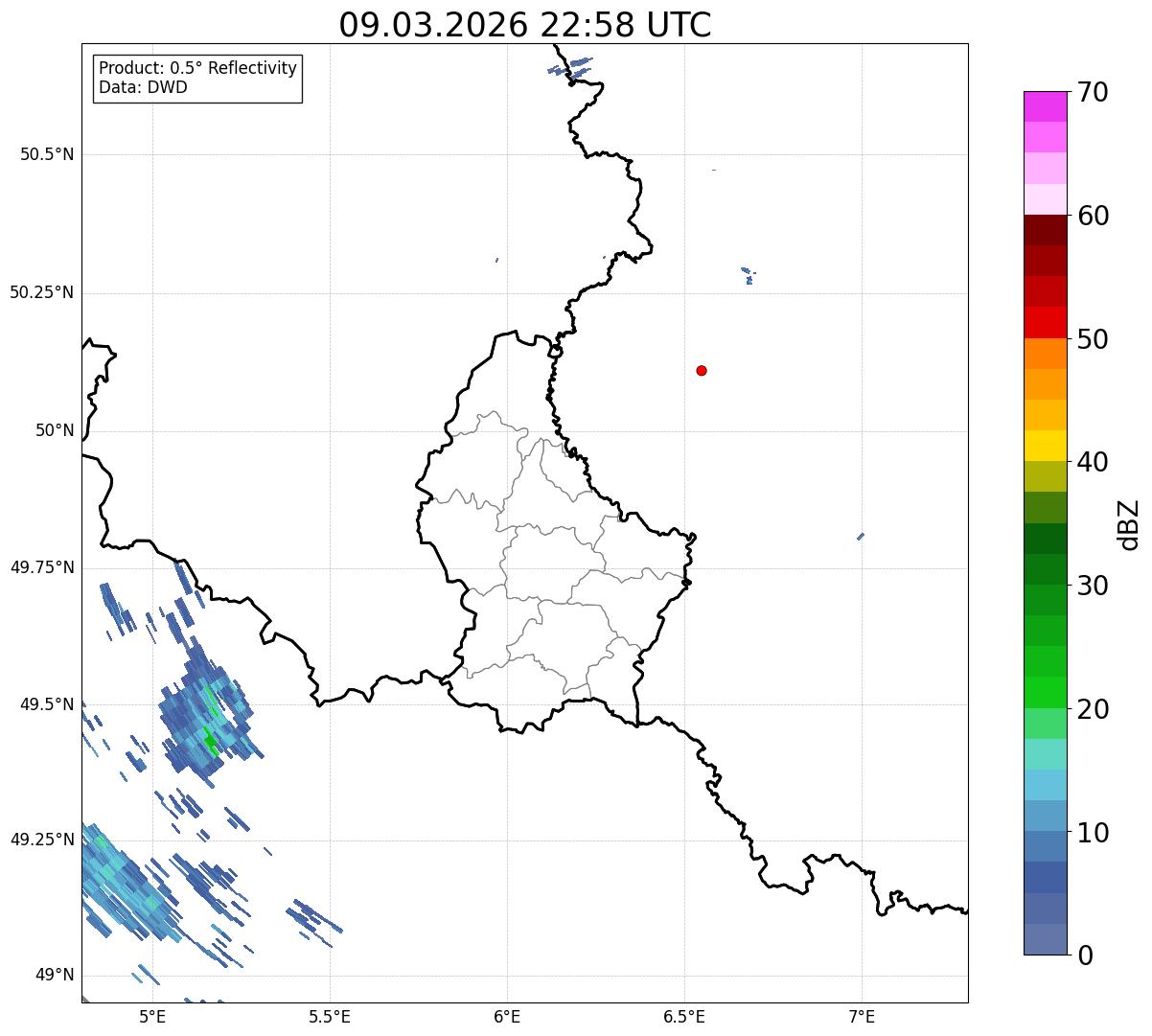Click the 49.75°N latitude label
Screen dimensions: 1152x1036
click(42, 567)
